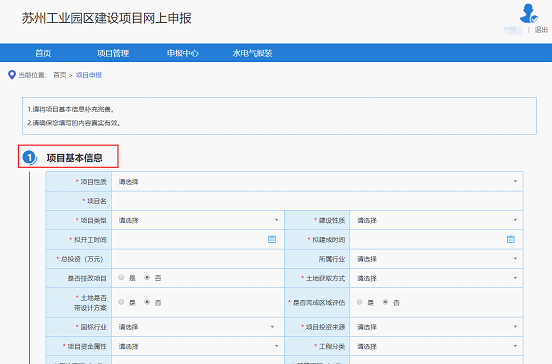This screenshot has width=552, height=364.
Task: Open calendar picker for 拟开工时间
Action: pyautogui.click(x=272, y=239)
